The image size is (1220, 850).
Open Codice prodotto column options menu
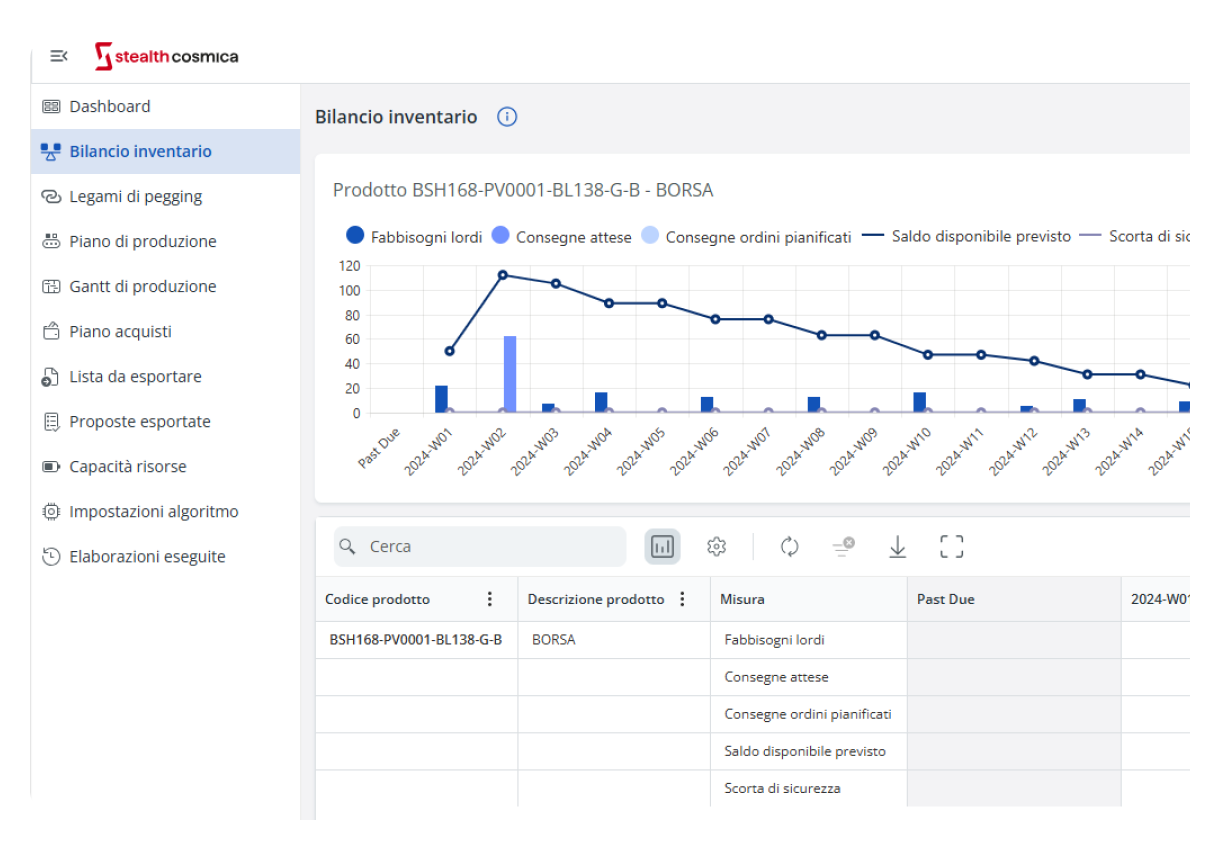point(490,599)
